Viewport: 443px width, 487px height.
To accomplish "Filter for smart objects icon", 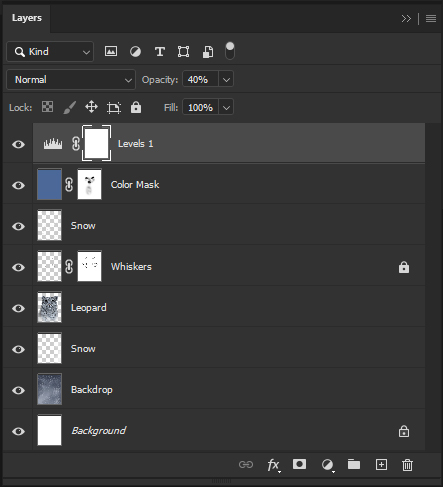I will pyautogui.click(x=208, y=52).
